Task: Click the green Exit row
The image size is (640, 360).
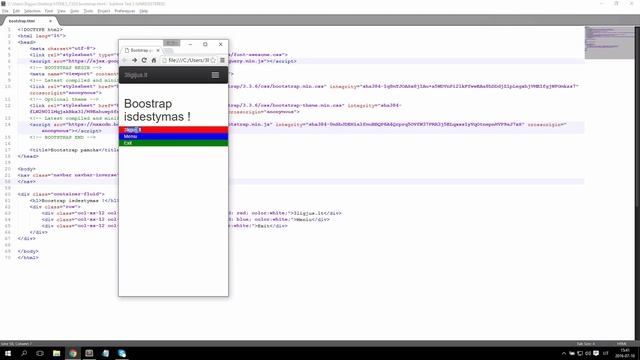Action: click(x=173, y=143)
